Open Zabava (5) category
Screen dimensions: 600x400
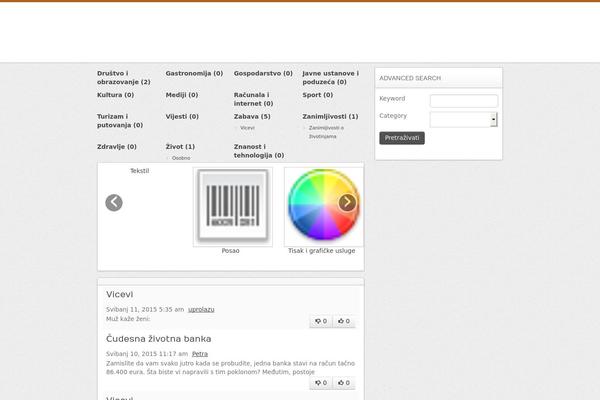pyautogui.click(x=252, y=116)
